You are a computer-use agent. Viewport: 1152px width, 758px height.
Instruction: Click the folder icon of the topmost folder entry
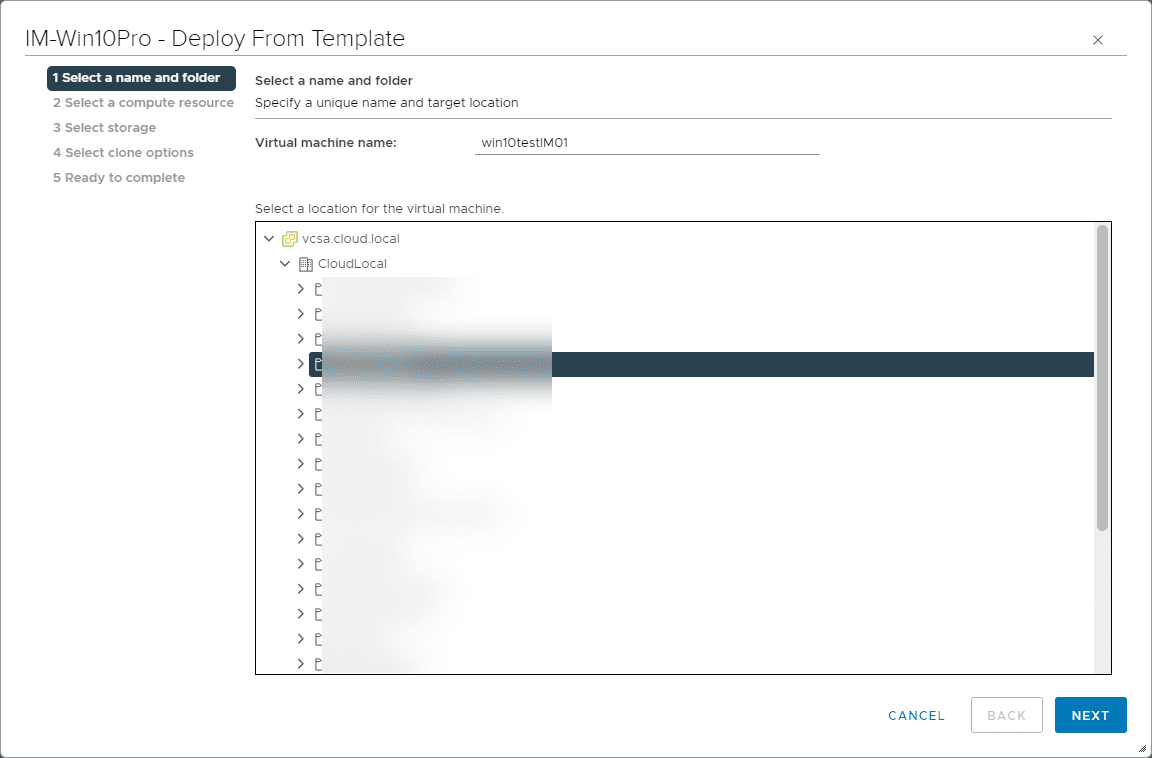tap(317, 288)
